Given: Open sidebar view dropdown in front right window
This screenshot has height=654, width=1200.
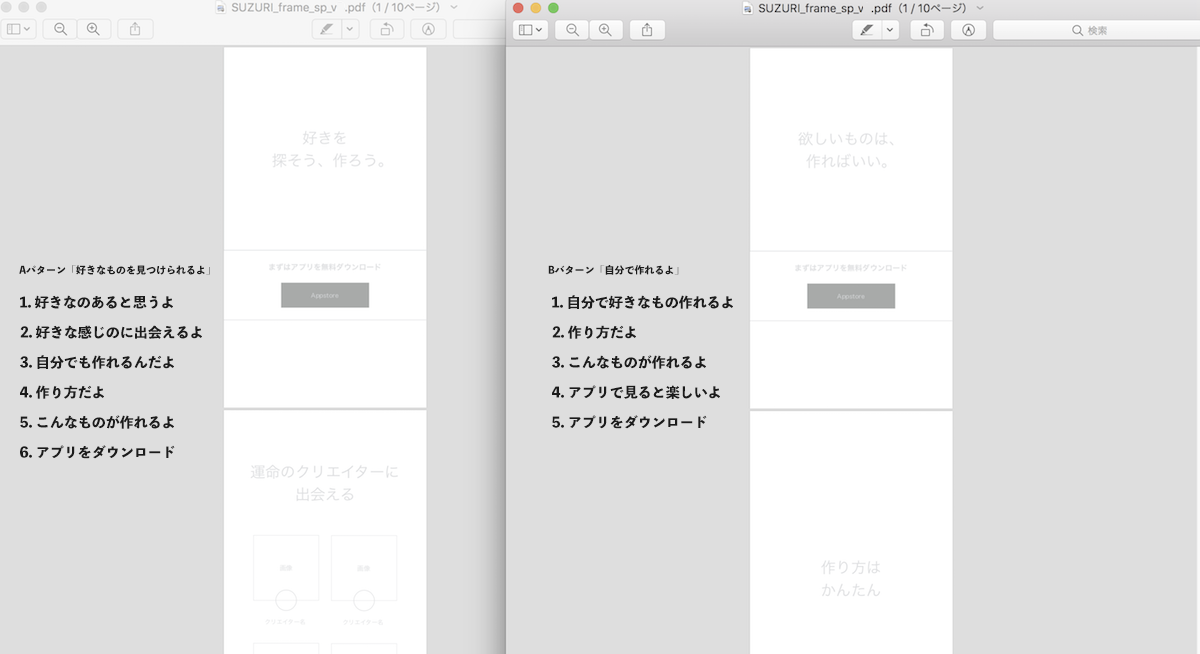Looking at the screenshot, I should tap(530, 30).
